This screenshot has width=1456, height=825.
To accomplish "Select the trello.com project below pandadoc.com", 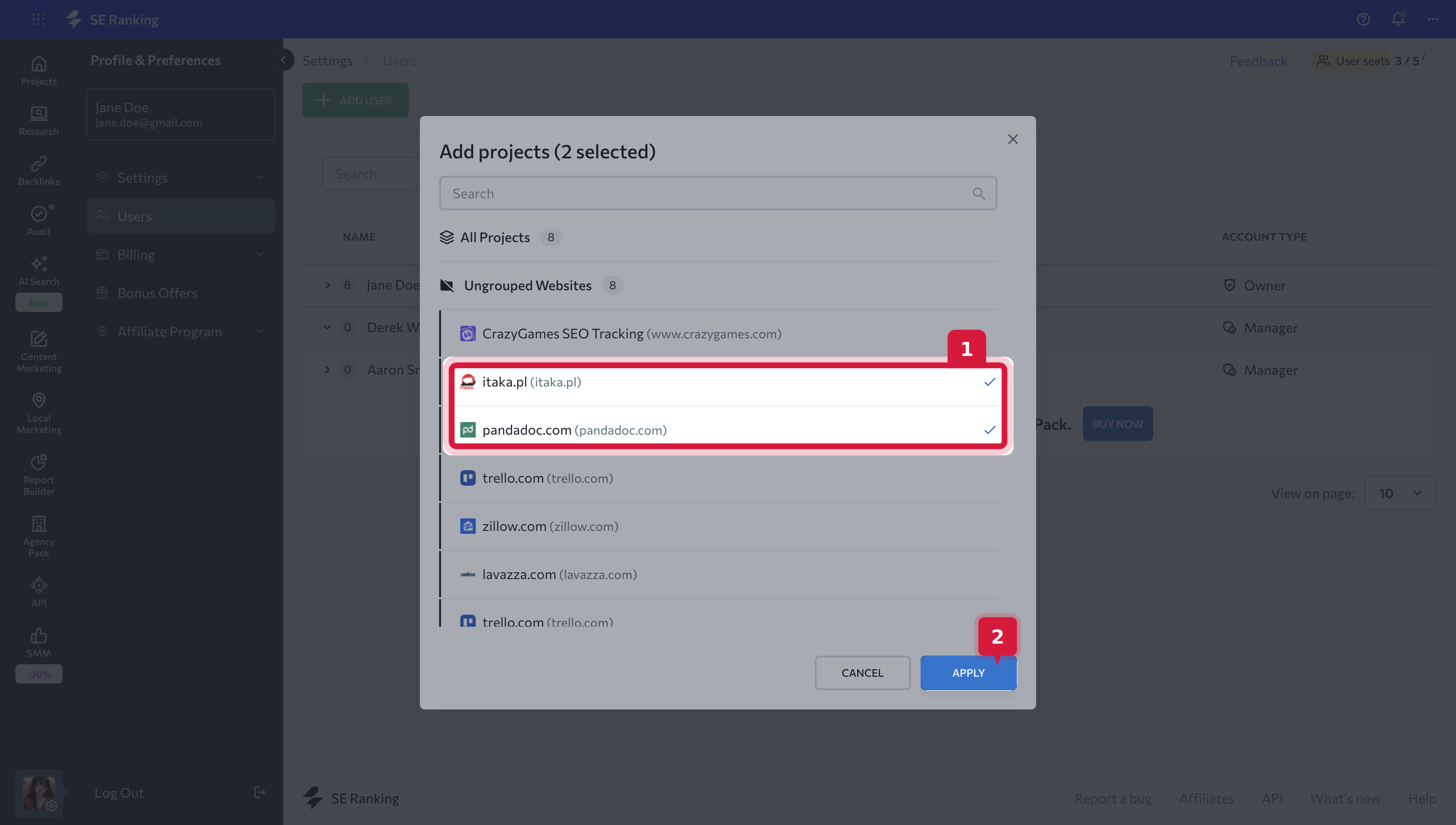I will 718,477.
